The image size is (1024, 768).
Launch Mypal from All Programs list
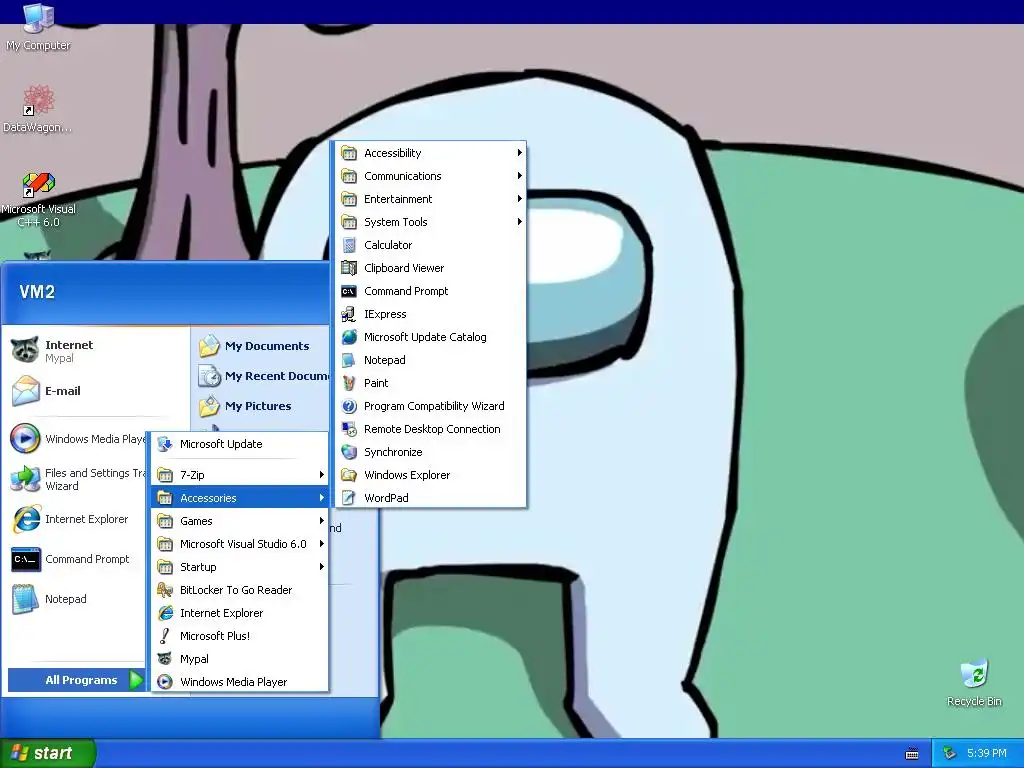[x=240, y=659]
